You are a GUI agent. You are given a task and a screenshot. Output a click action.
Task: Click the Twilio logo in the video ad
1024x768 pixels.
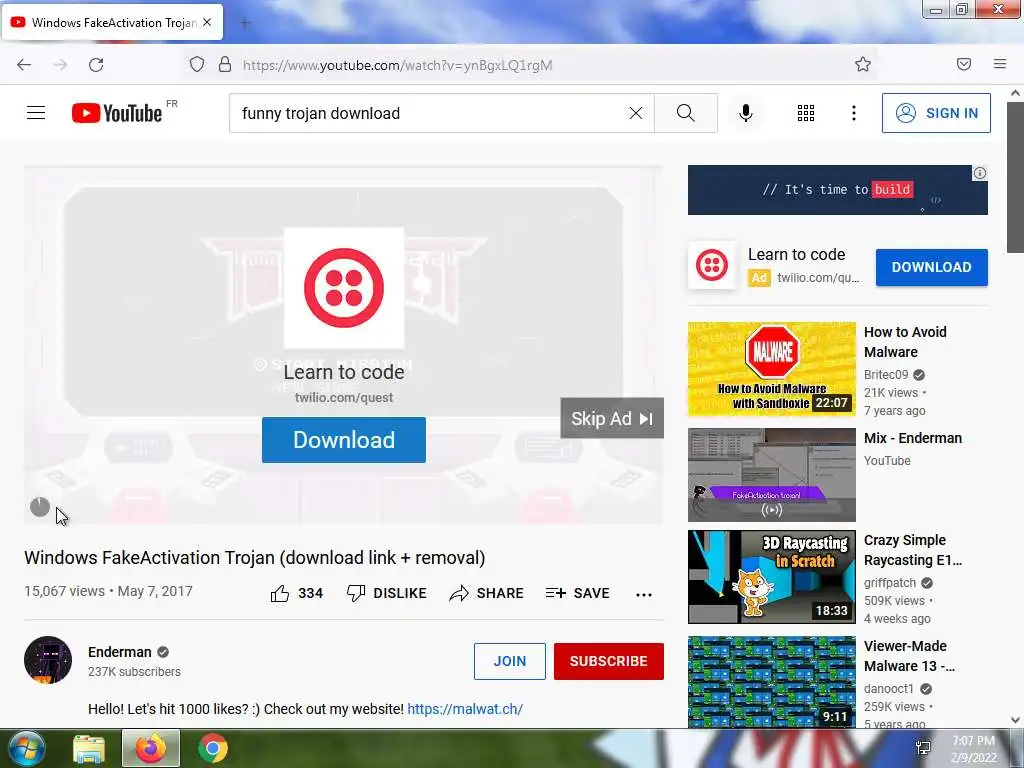point(344,287)
